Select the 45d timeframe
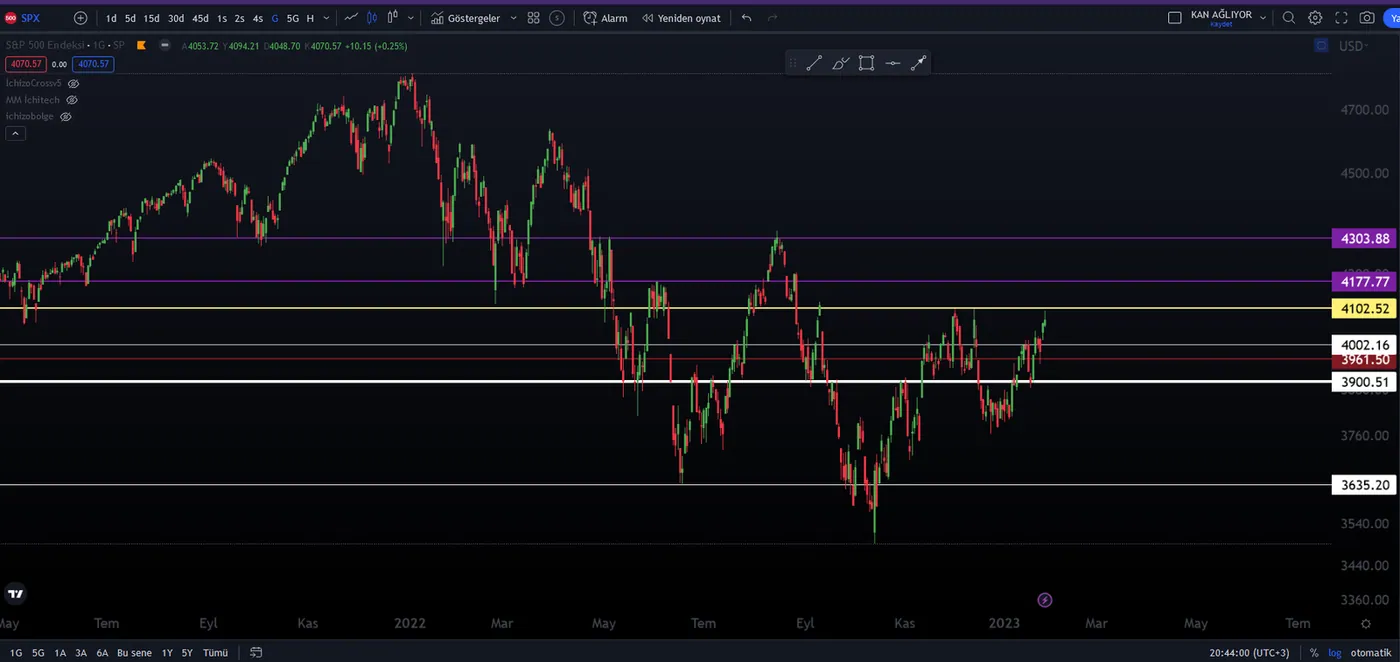Screen dimensions: 1400x662 tap(200, 18)
